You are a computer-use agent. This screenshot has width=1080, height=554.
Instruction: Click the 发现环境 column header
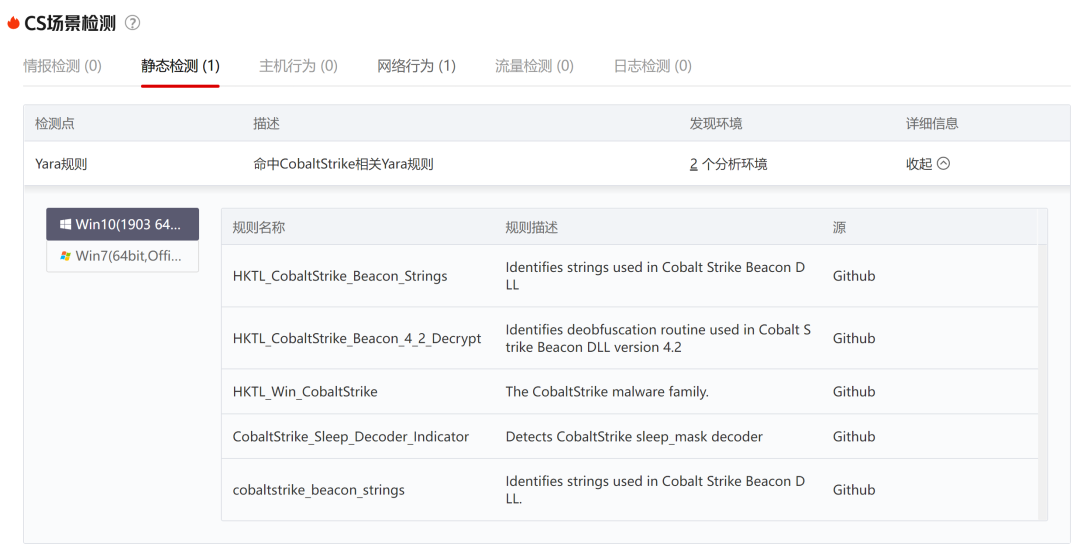click(716, 123)
